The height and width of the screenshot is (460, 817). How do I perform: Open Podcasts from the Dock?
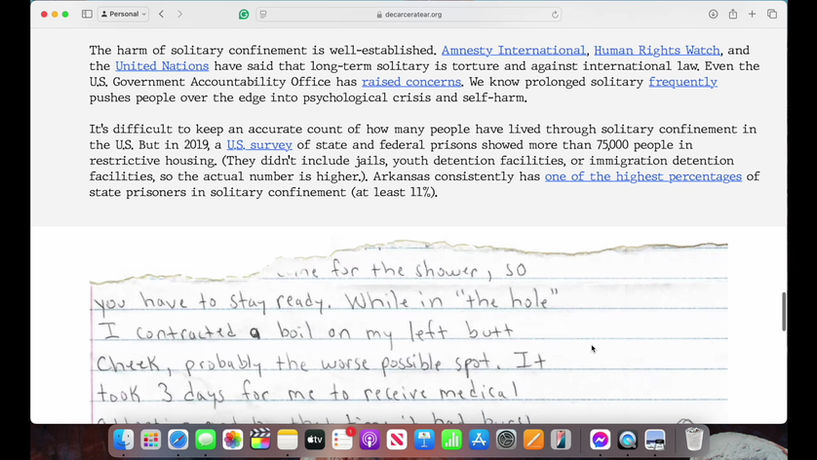tap(369, 440)
